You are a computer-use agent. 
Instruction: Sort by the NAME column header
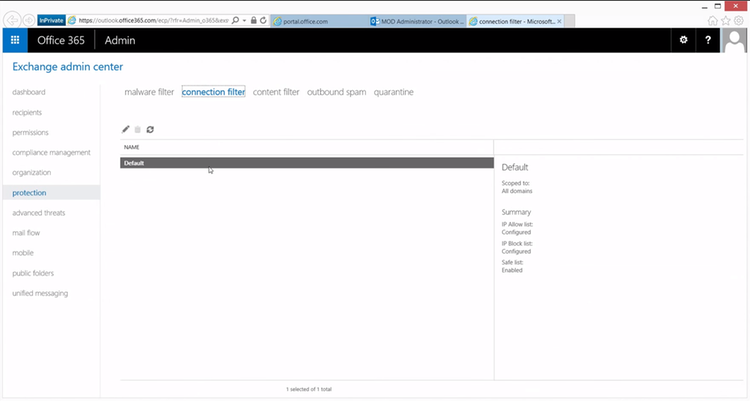coord(132,146)
